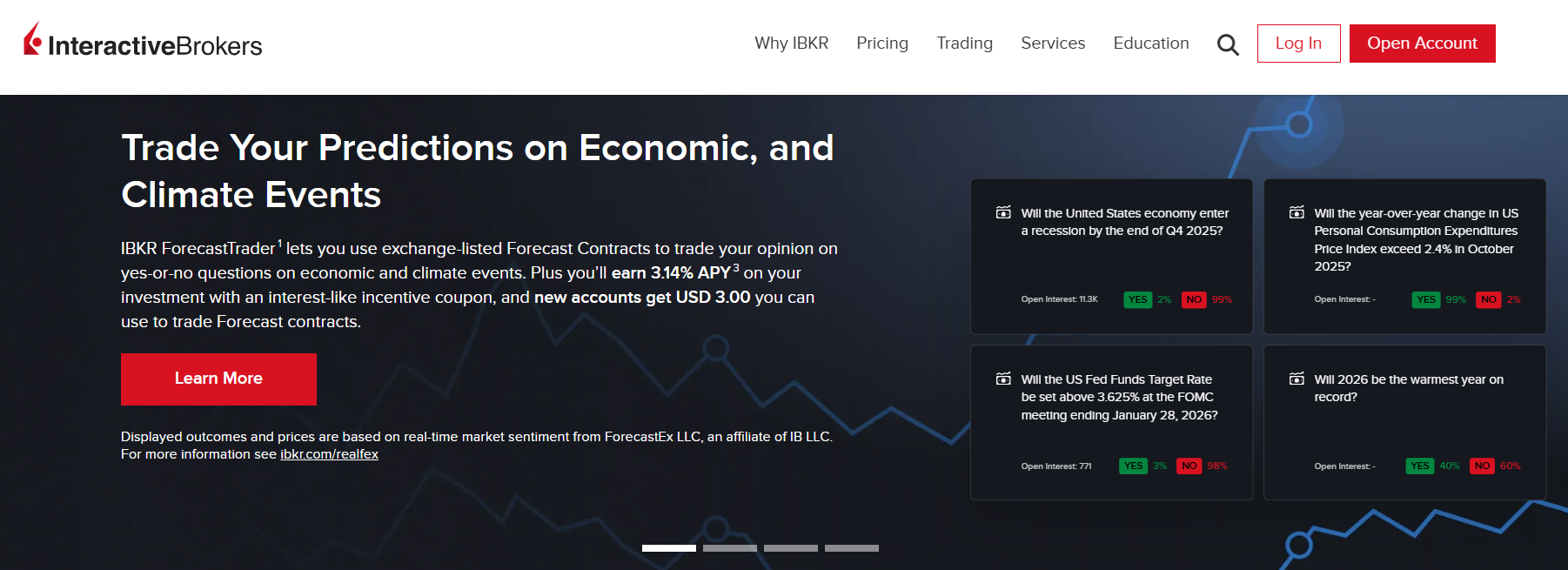Screen dimensions: 1568x570
Task: Click calendar icon on recession forecast card
Action: [1003, 212]
